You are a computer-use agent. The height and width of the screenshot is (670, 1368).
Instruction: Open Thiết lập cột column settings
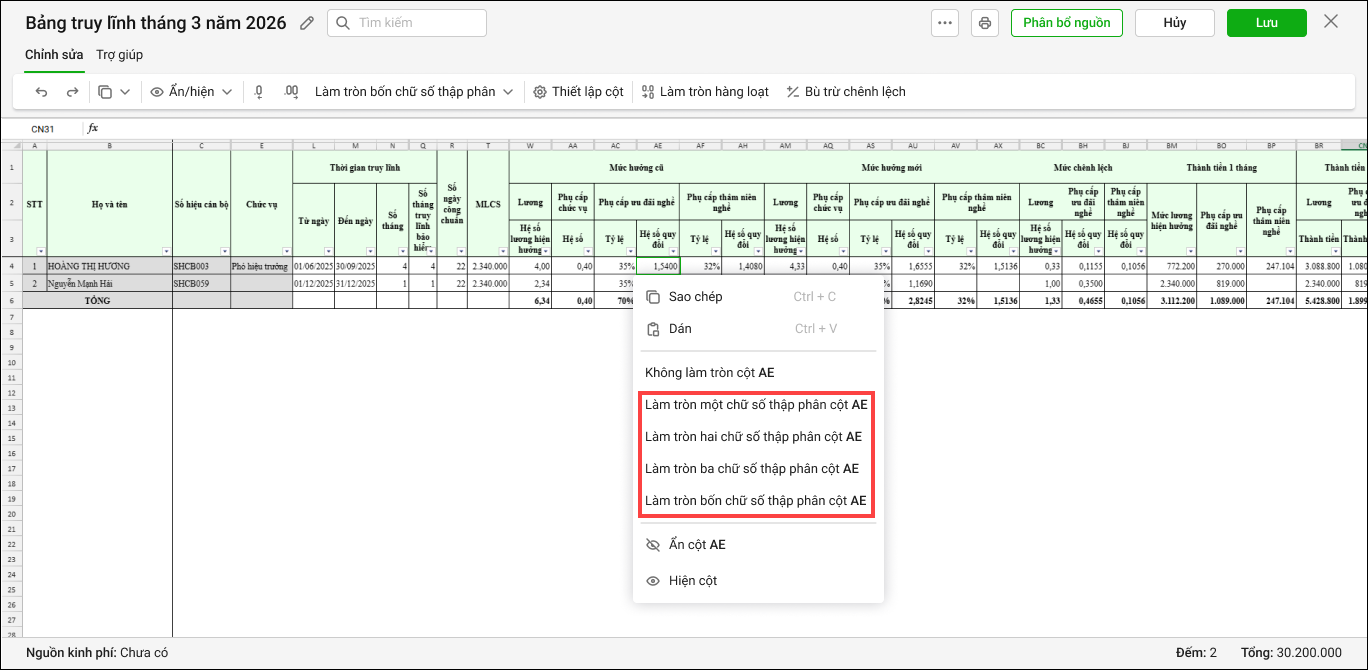pos(579,92)
